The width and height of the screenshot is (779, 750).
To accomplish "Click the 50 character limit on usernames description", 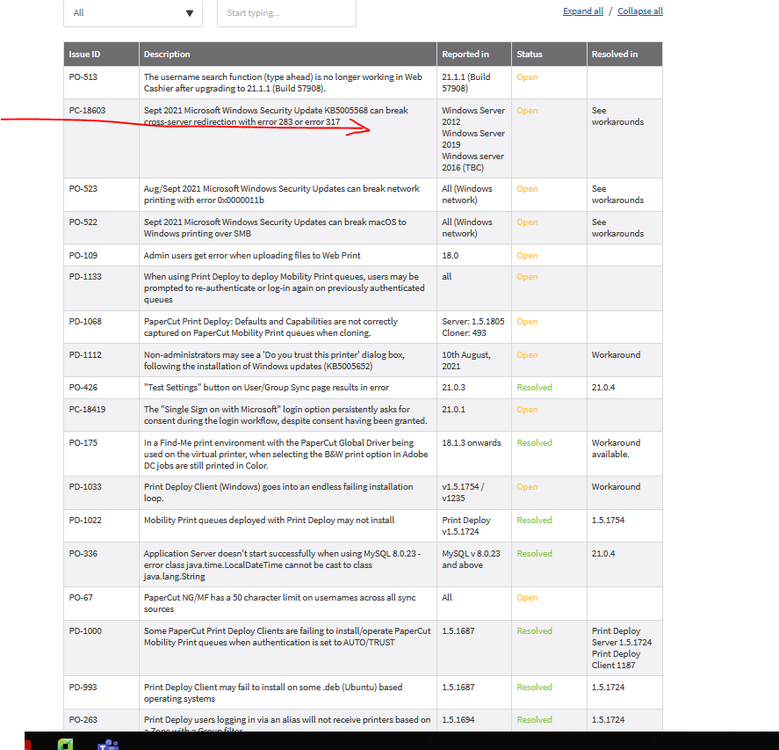I will pos(280,603).
